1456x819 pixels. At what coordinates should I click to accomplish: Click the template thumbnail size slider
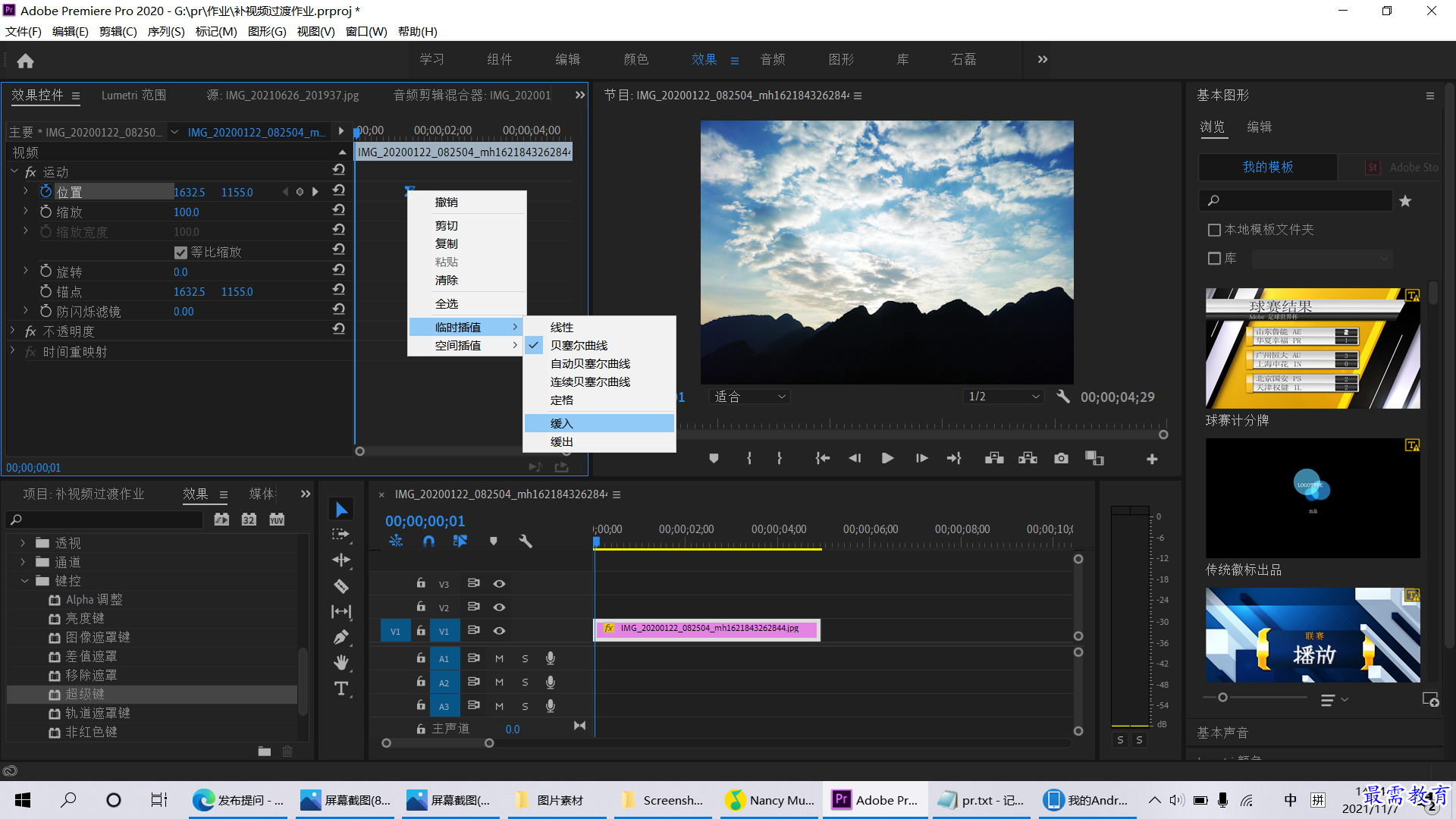coord(1222,697)
